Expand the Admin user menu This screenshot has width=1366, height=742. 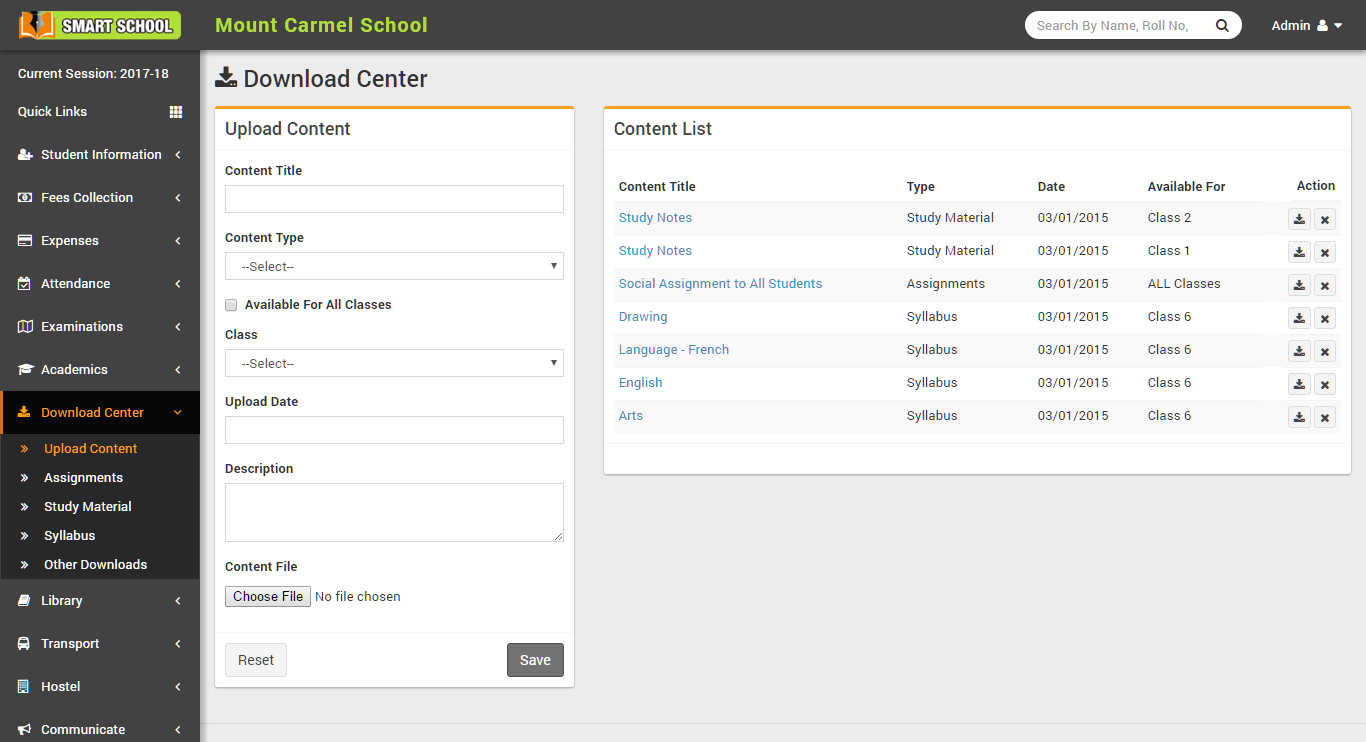pos(1307,26)
